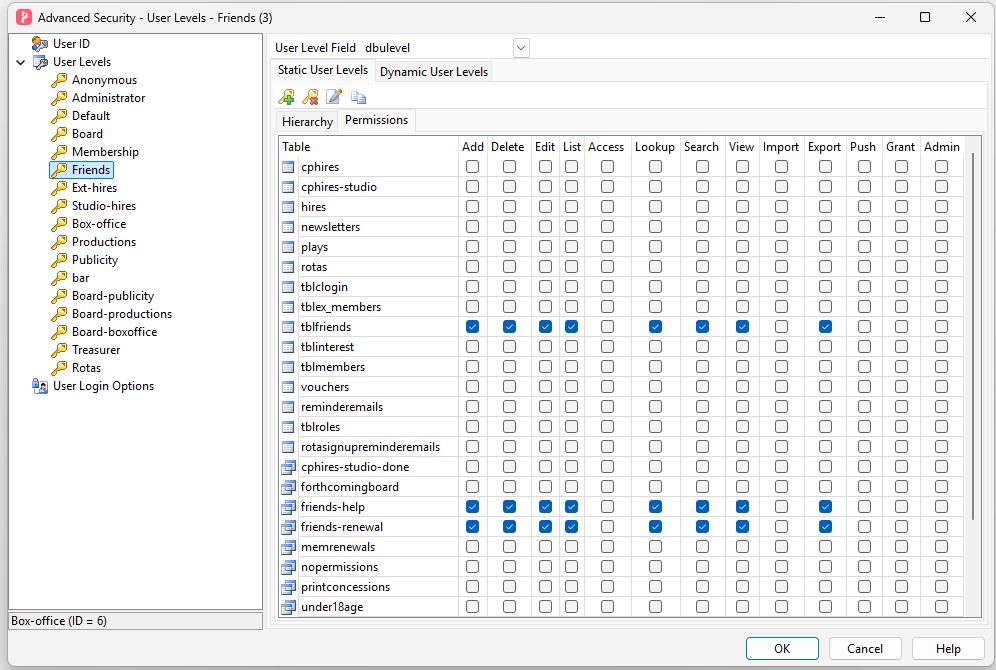Enable View permission for tblmembers
Image resolution: width=996 pixels, height=670 pixels.
click(742, 366)
